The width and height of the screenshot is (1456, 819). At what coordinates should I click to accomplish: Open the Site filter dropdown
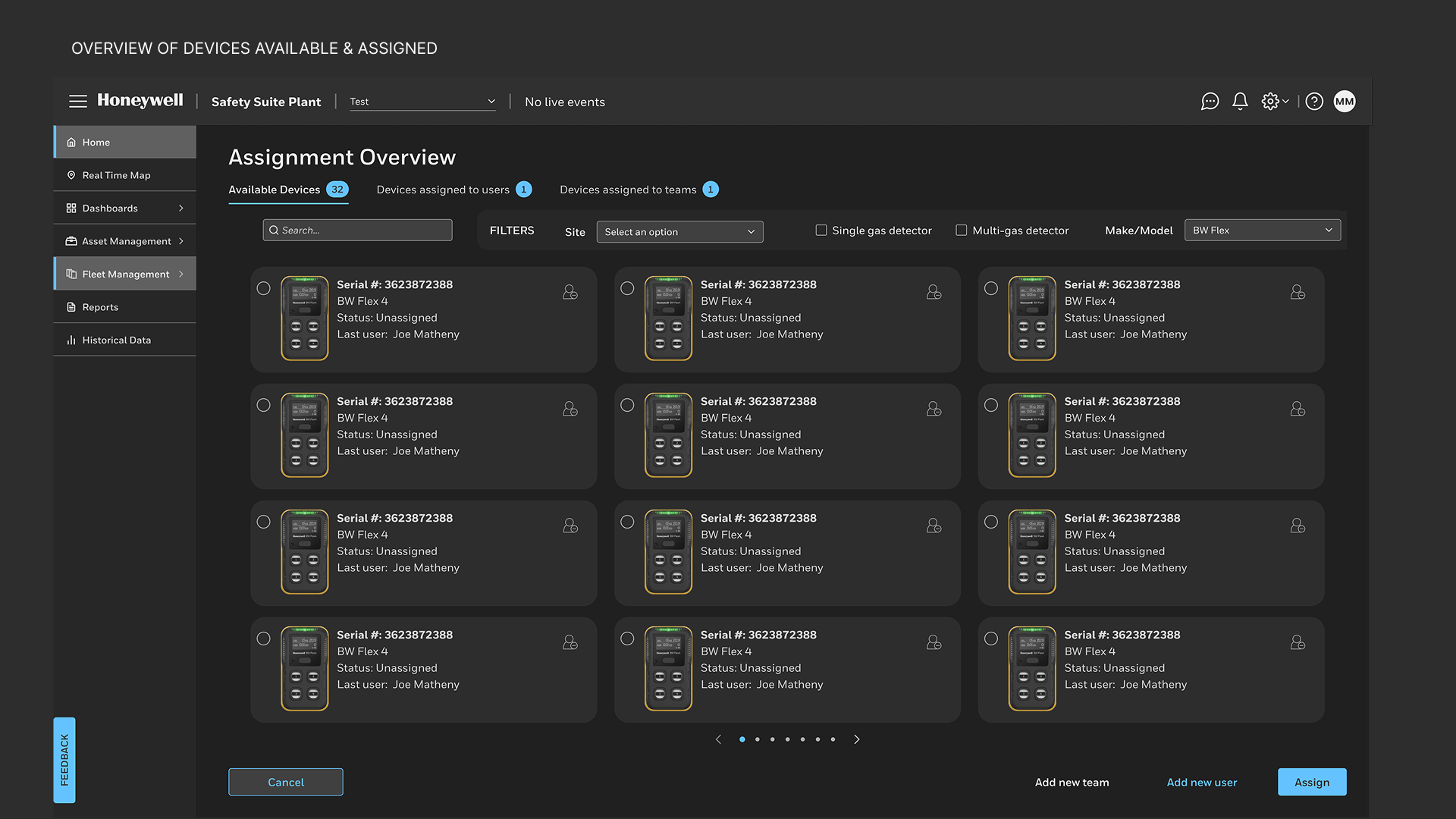[x=679, y=231]
